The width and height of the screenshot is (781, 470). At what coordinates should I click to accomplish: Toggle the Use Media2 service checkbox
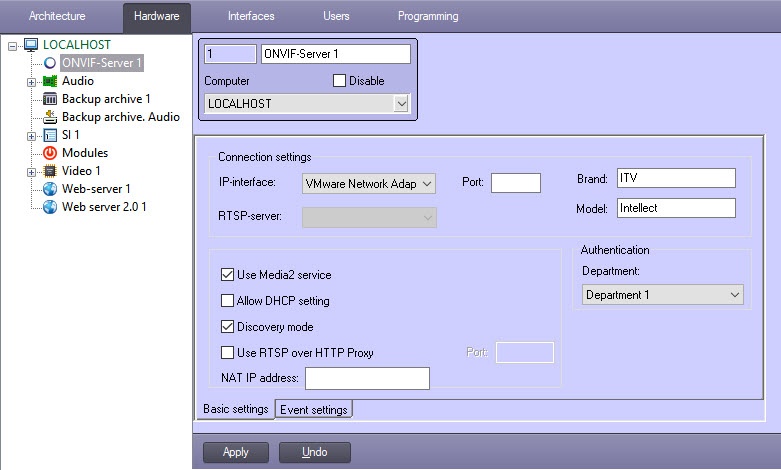[227, 275]
